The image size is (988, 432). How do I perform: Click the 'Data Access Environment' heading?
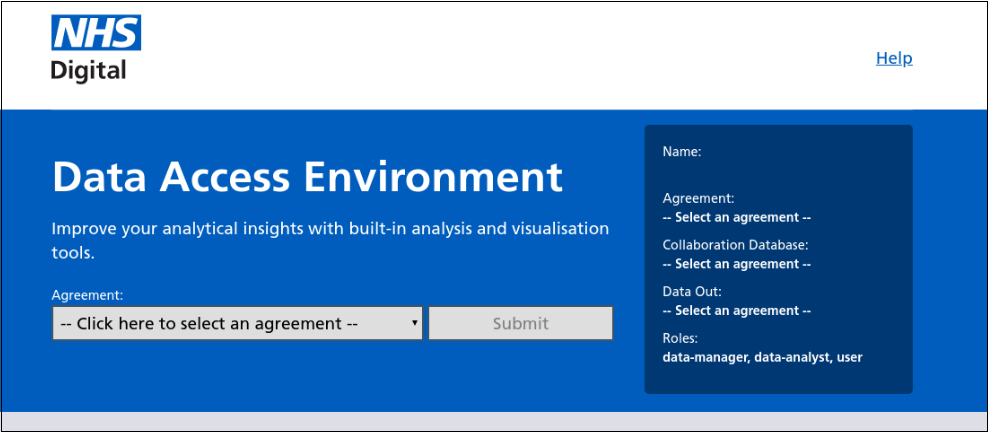point(307,177)
